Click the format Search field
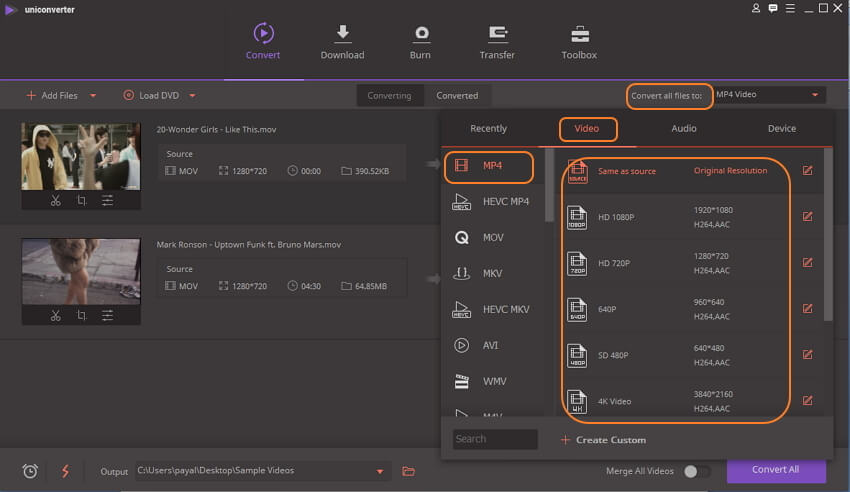This screenshot has width=850, height=492. tap(495, 439)
